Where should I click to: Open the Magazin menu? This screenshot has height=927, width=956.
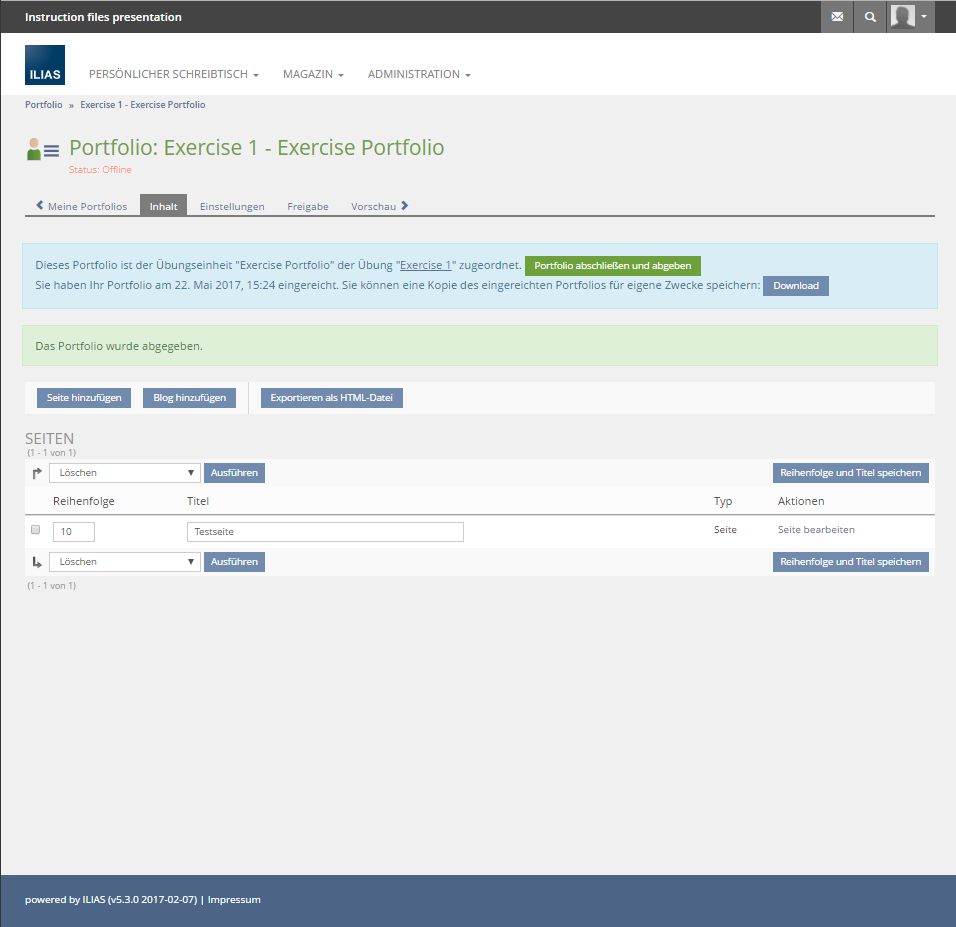tap(313, 75)
